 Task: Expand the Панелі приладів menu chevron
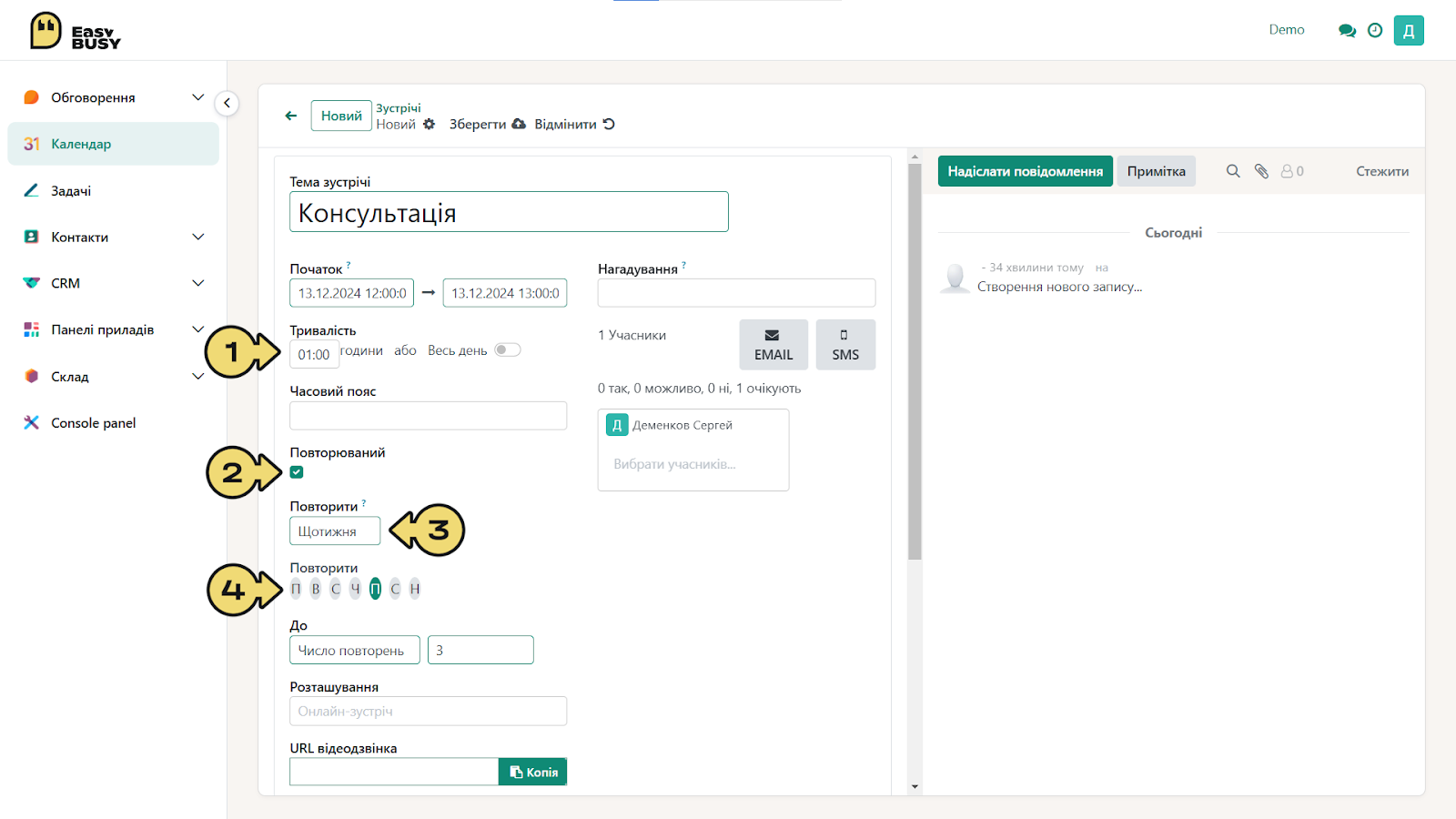[197, 329]
